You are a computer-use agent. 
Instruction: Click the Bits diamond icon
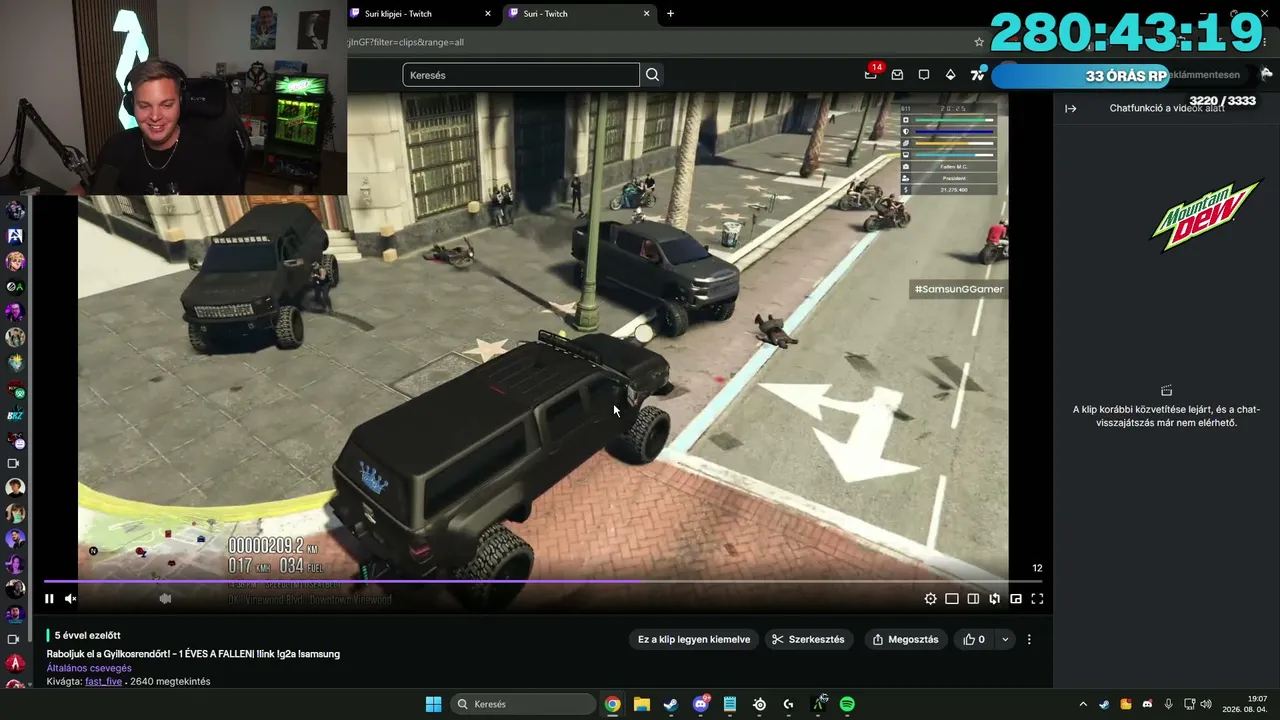pyautogui.click(x=950, y=75)
